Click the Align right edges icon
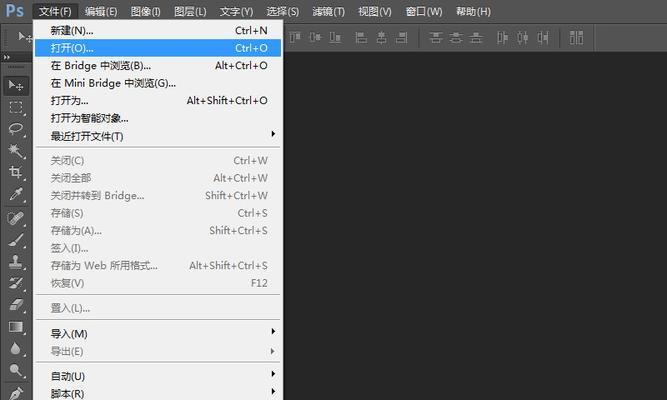667x400 pixels. (x=402, y=38)
